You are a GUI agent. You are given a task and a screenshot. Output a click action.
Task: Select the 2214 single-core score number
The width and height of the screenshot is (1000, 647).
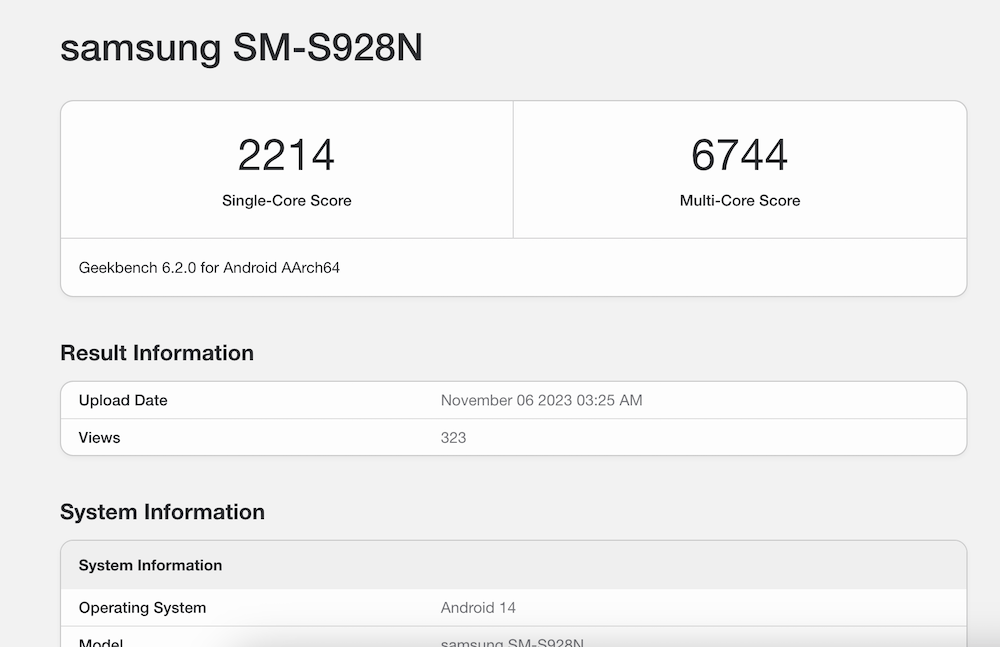tap(286, 155)
